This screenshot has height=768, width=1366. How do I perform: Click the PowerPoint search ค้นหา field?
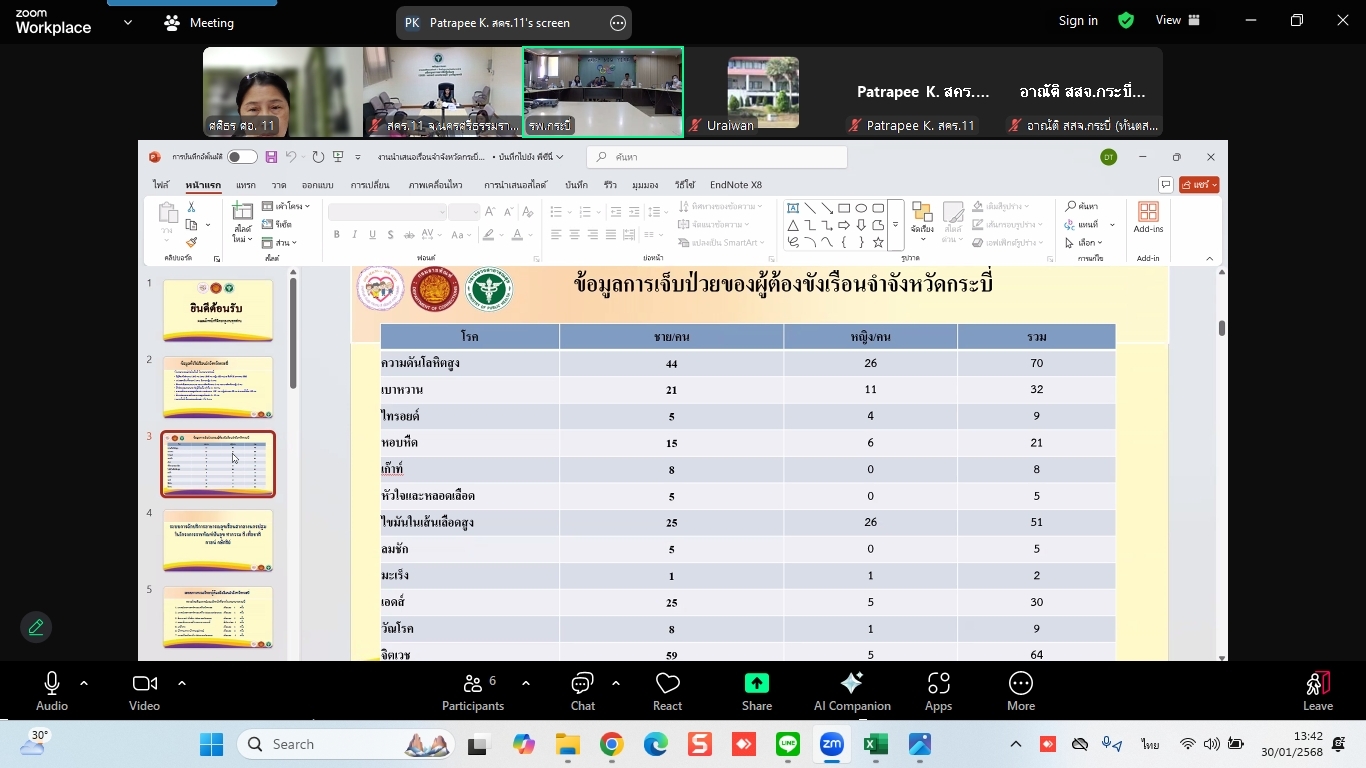[x=717, y=157]
